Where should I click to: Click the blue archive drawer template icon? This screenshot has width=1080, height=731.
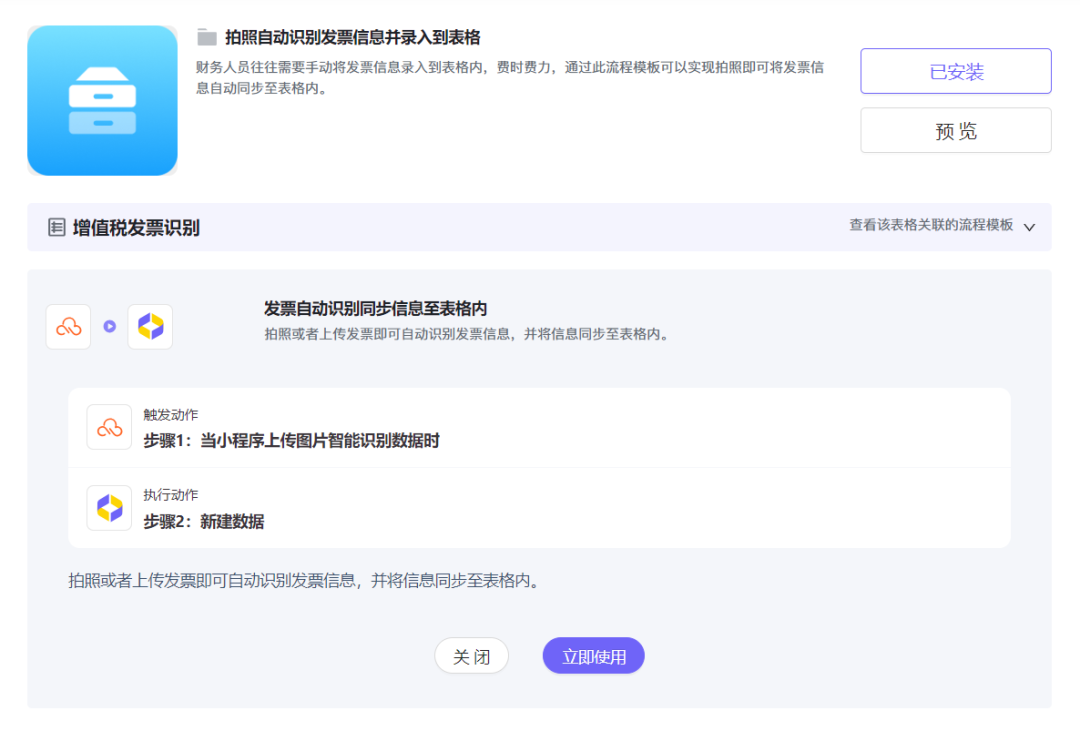click(x=102, y=101)
